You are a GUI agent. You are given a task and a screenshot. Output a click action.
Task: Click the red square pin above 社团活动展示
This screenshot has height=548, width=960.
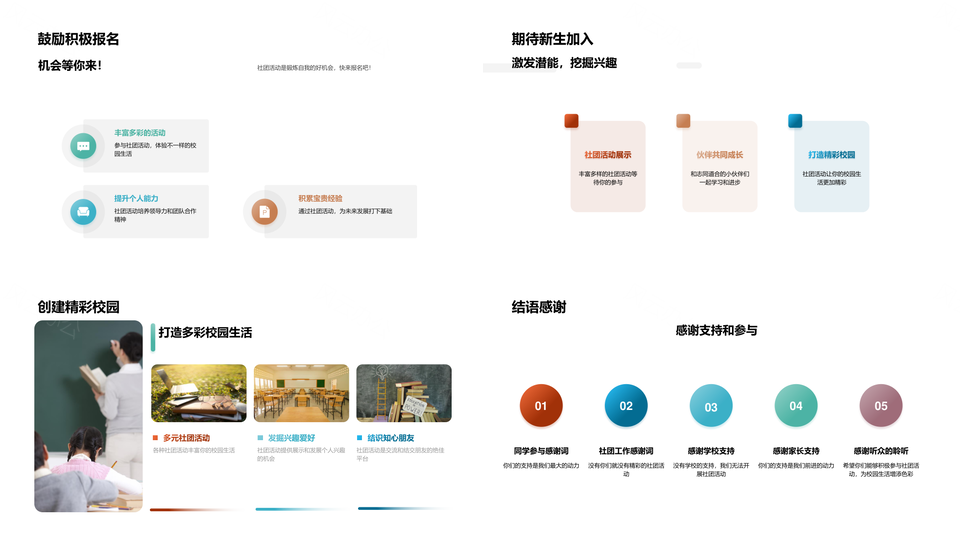pos(571,121)
